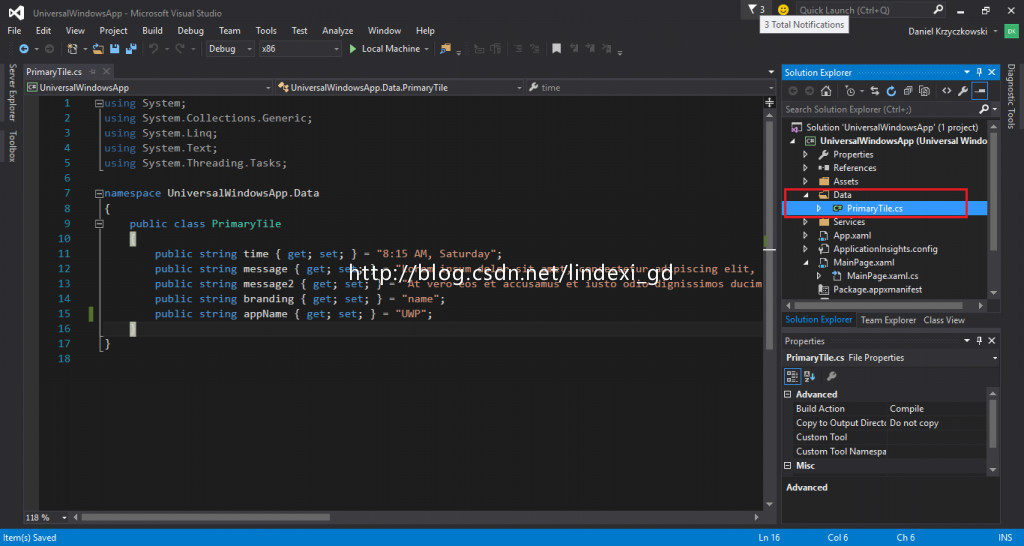Click the New Project toolbar icon
Image resolution: width=1024 pixels, height=546 pixels.
(72, 49)
